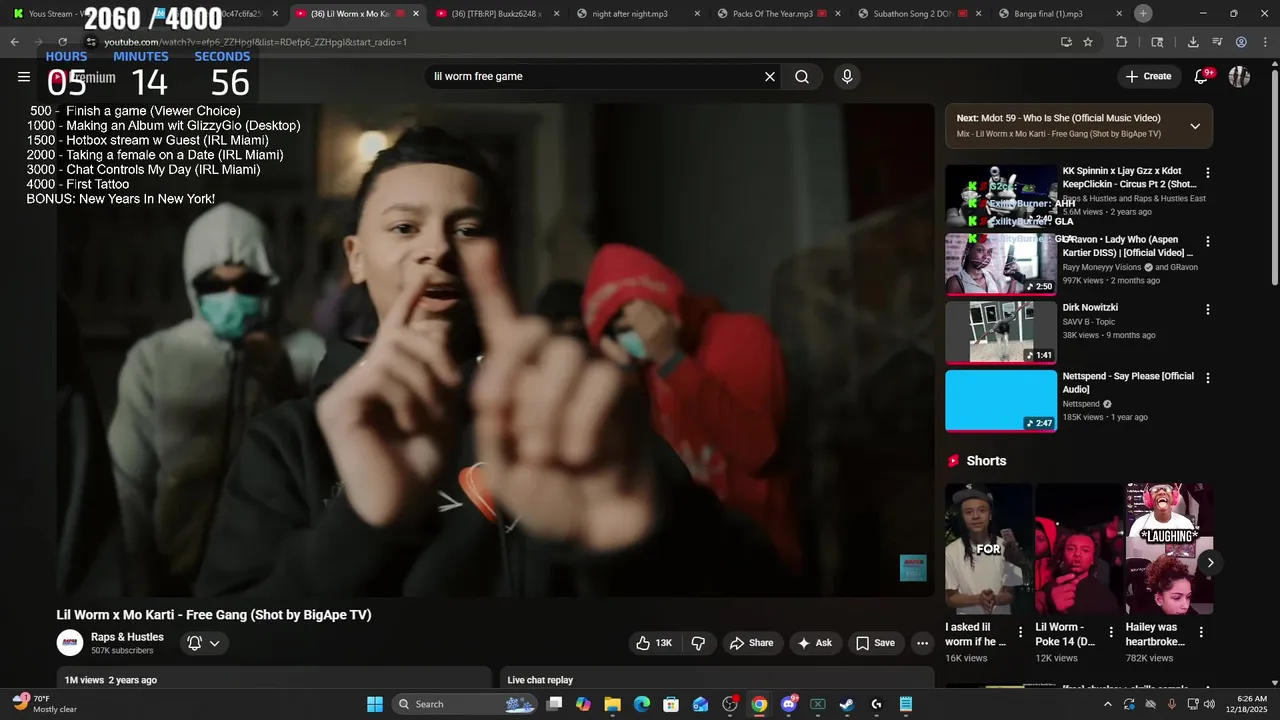1280x720 pixels.
Task: Expand the Mix playlist panel chevron
Action: [1195, 126]
